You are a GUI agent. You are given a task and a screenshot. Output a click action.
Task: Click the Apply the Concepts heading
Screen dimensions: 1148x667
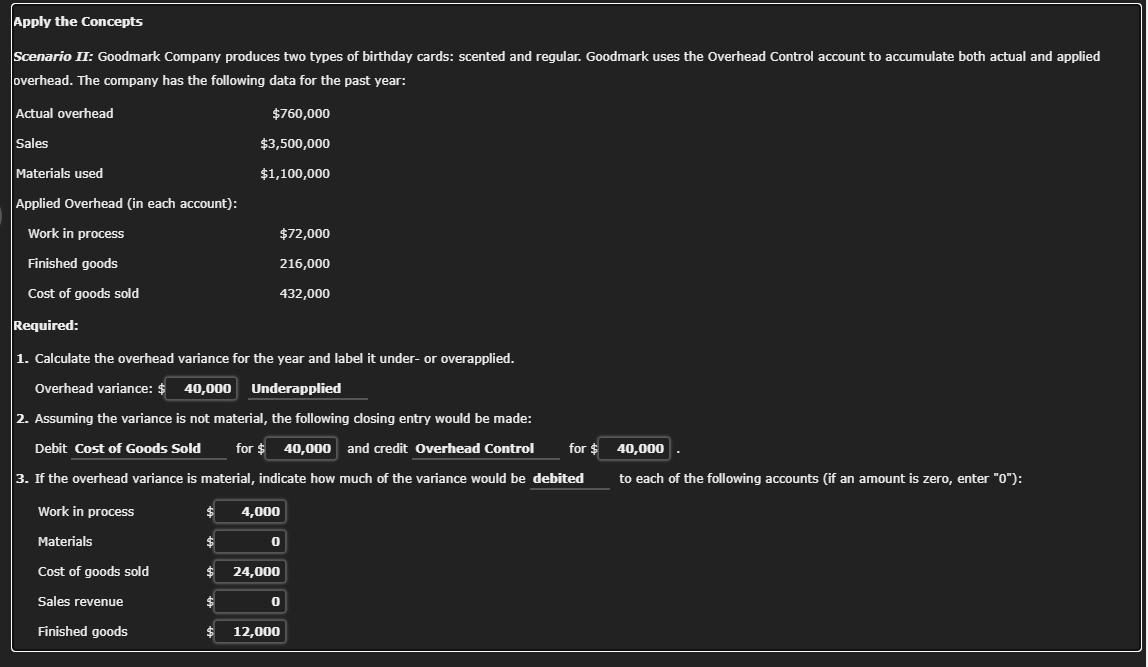(75, 21)
